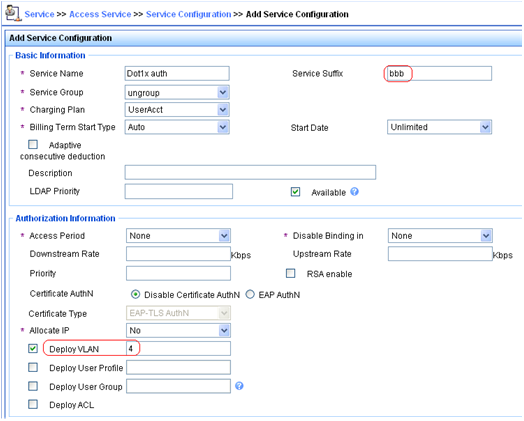Toggle the Adaptive consecutive deduction checkbox
Viewport: 524px width, 421px height.
(x=33, y=144)
